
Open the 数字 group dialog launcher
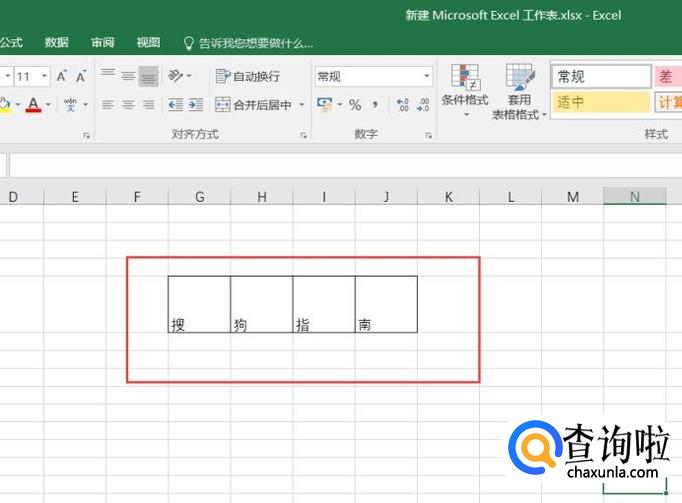coord(428,135)
